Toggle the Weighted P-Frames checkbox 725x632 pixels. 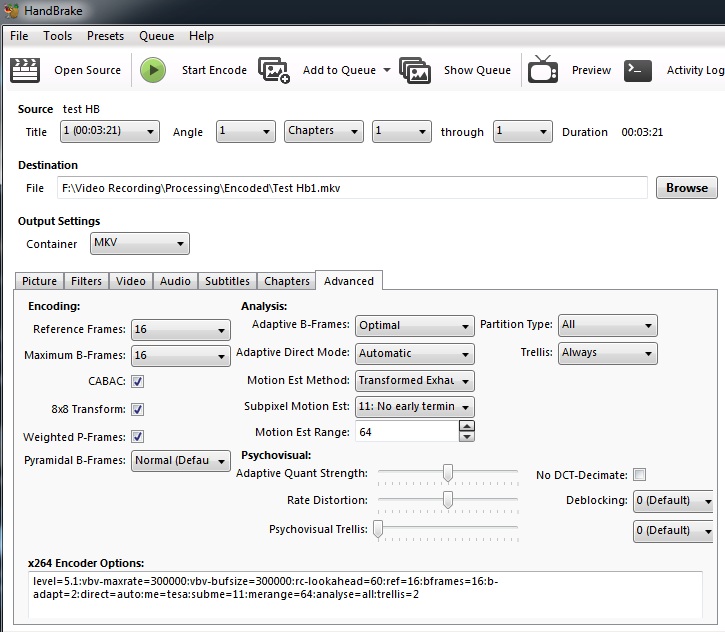(137, 436)
